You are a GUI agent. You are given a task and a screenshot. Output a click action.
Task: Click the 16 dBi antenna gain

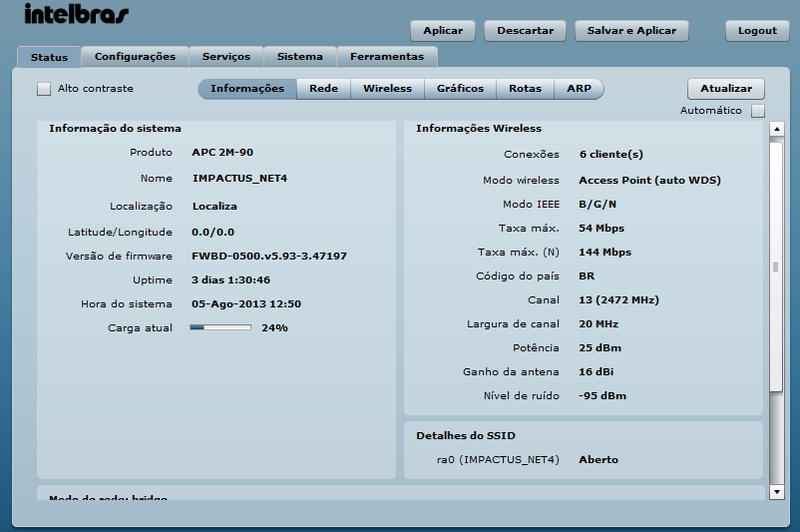[x=596, y=372]
